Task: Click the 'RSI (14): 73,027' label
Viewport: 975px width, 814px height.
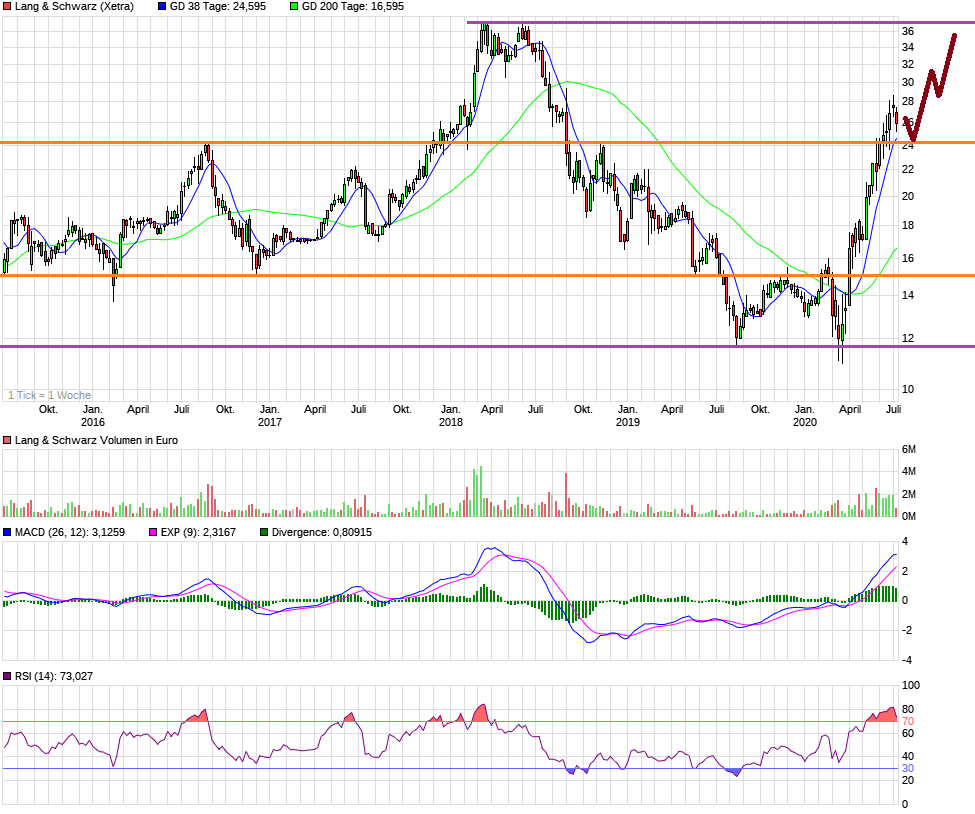Action: point(54,677)
